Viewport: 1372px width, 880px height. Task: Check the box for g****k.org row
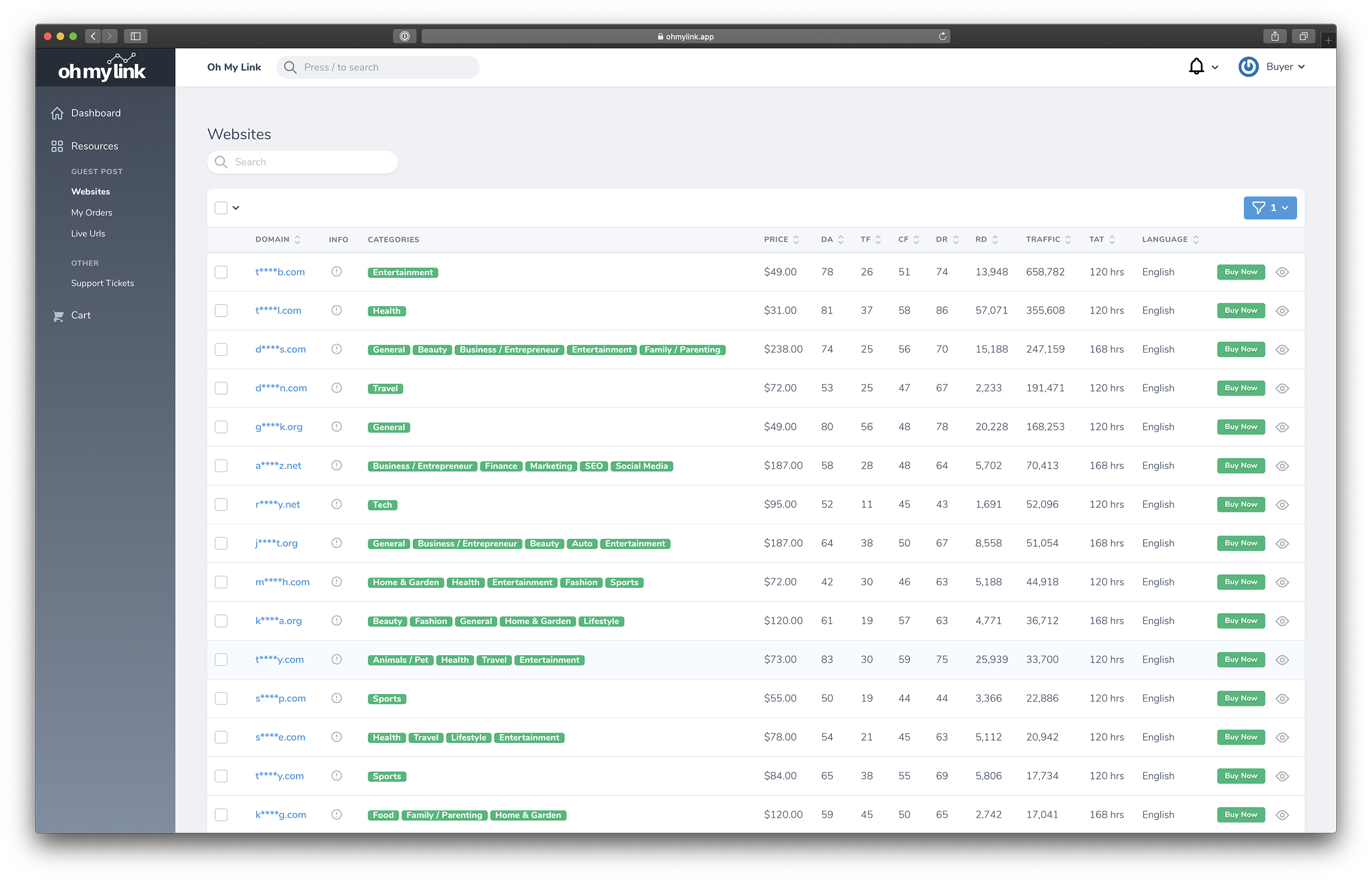(x=221, y=428)
